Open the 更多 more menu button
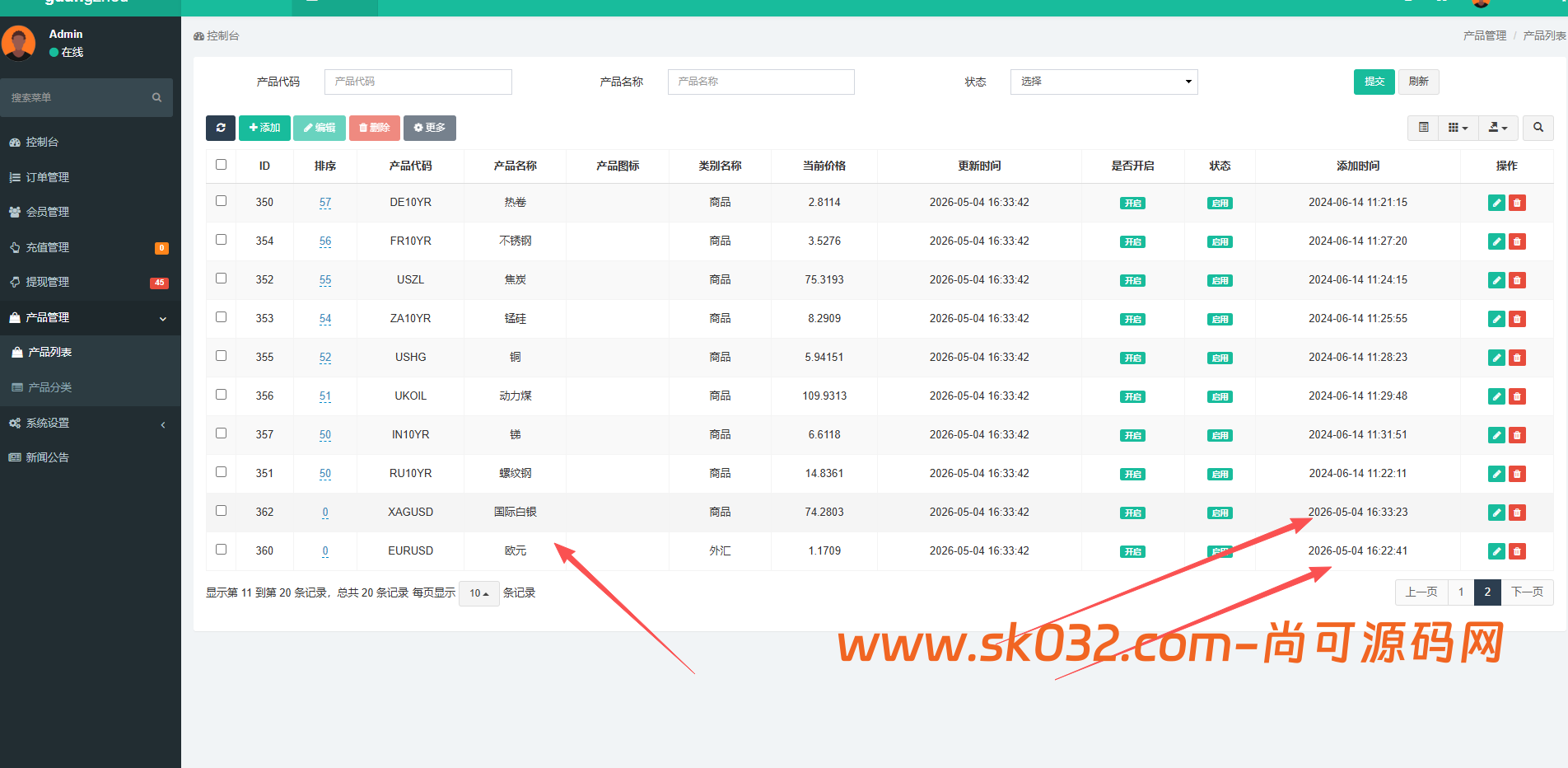The height and width of the screenshot is (768, 1568). point(430,128)
